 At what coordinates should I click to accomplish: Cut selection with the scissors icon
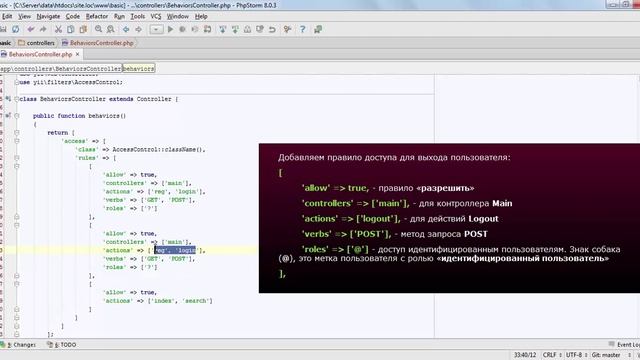coord(58,29)
